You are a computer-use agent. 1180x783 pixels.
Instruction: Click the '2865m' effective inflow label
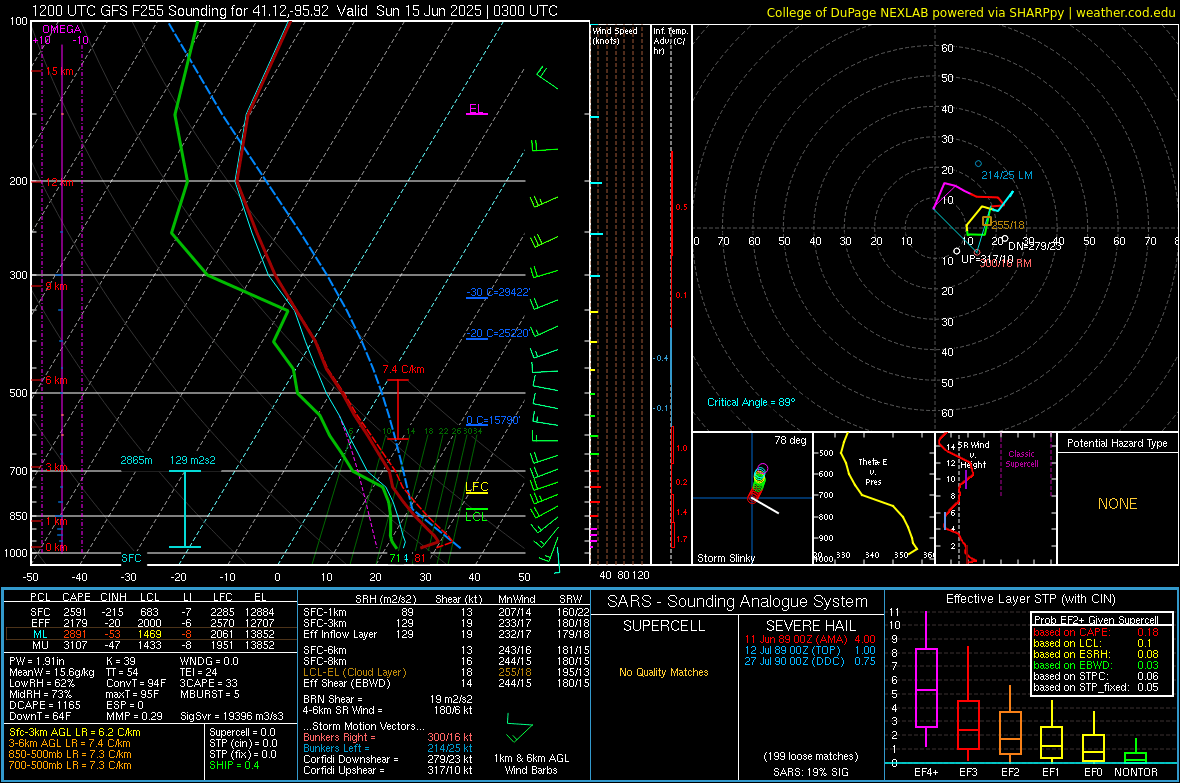[x=136, y=460]
